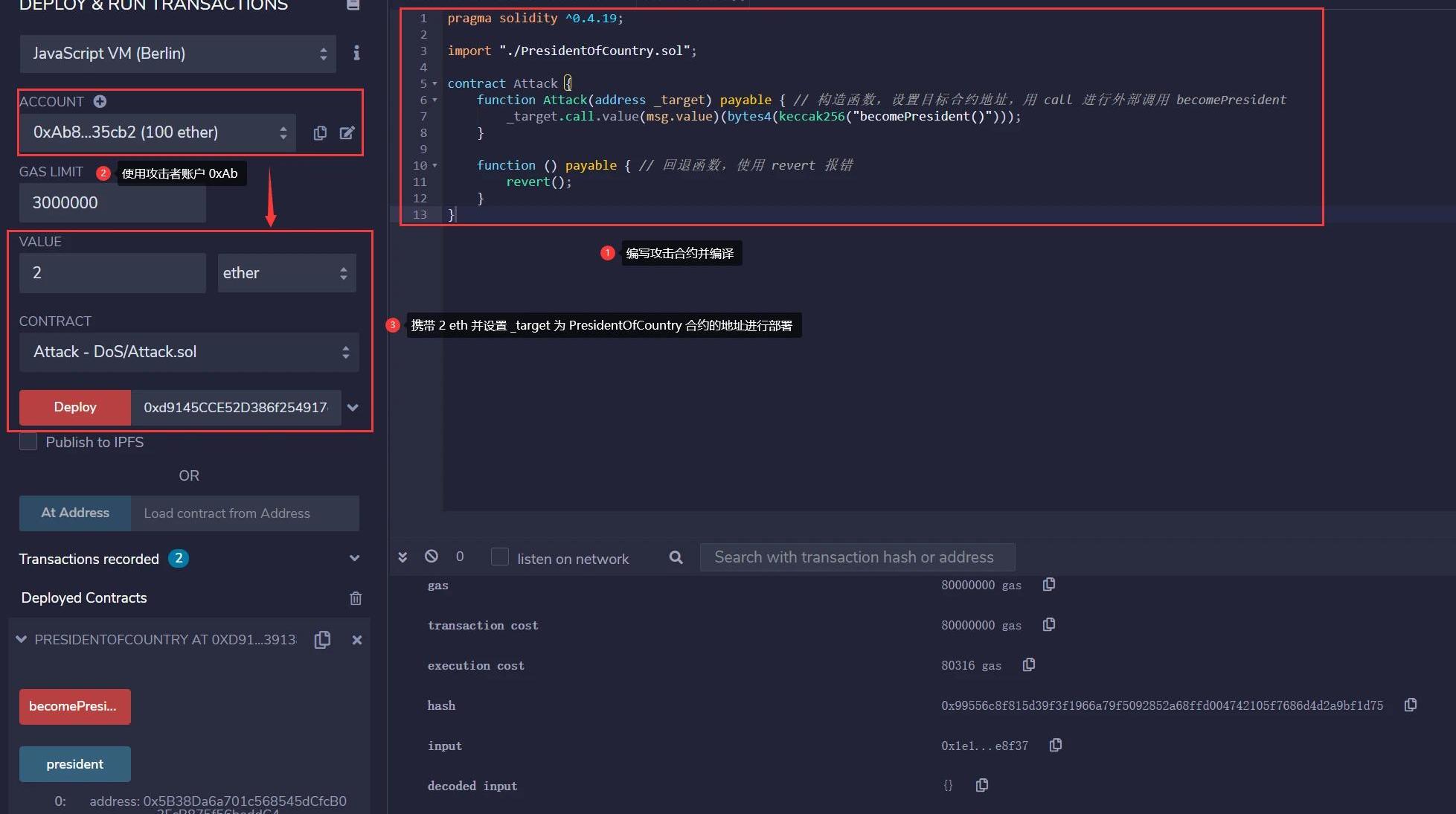Image resolution: width=1456 pixels, height=814 pixels.
Task: Expand the Transactions recorded section
Action: click(354, 559)
